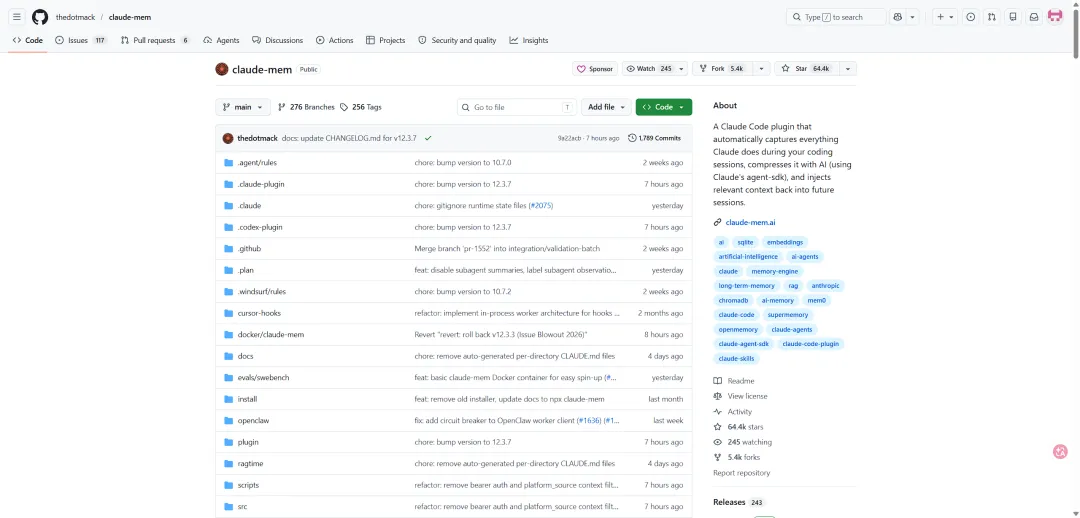Viewport: 1080px width, 518px height.
Task: Click the folder icon beside scripts
Action: pos(229,485)
